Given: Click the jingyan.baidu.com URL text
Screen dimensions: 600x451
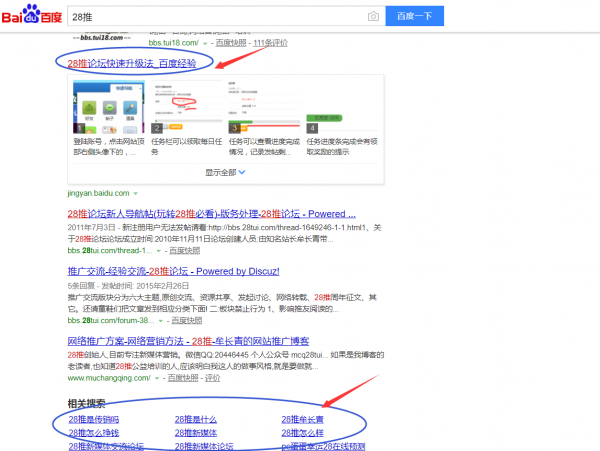Looking at the screenshot, I should pos(98,193).
